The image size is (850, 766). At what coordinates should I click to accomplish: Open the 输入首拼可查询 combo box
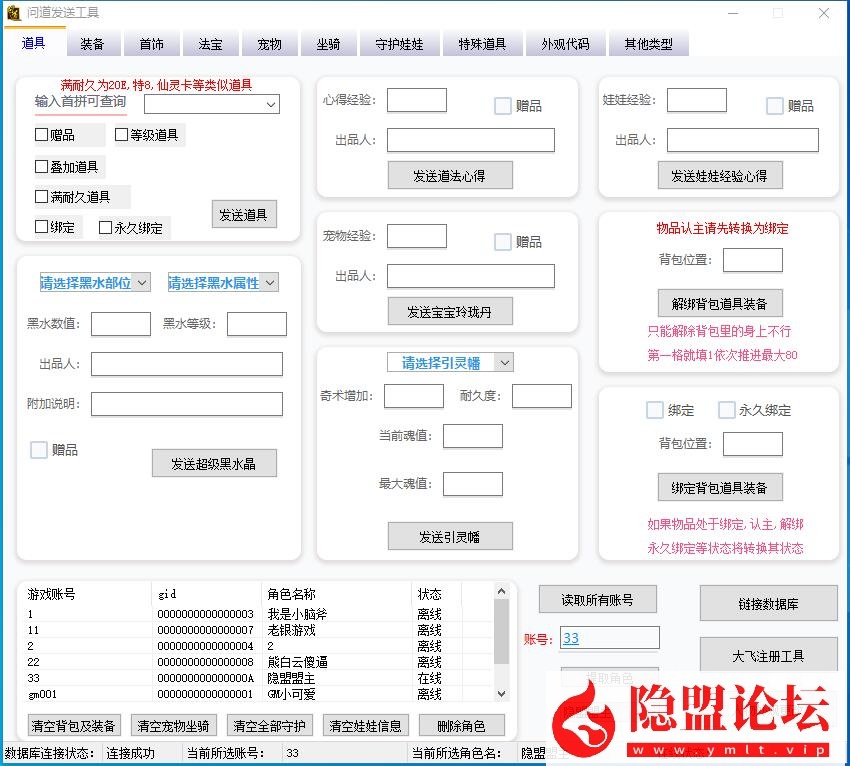pos(211,104)
